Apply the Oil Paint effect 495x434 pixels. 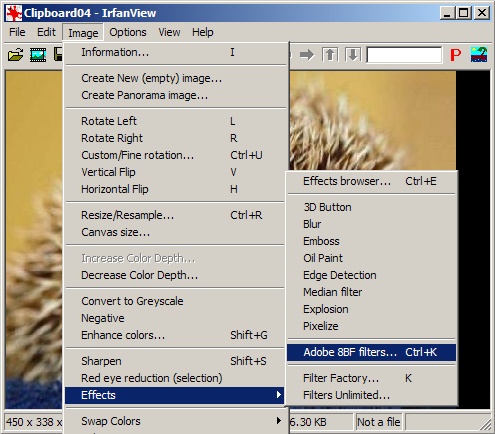point(371,258)
